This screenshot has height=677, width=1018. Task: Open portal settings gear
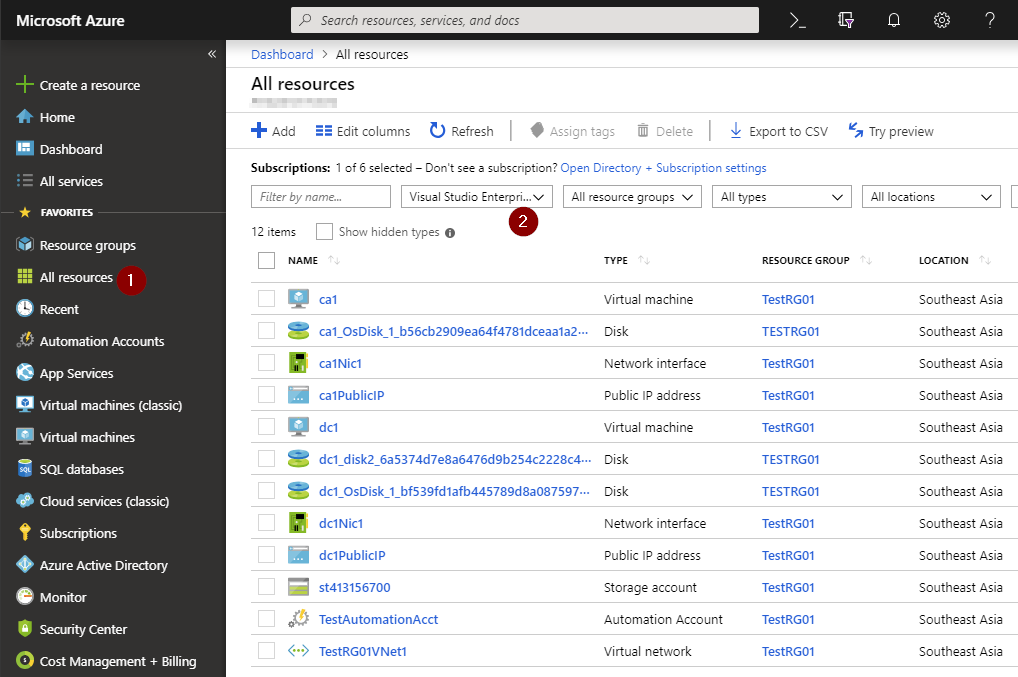[942, 20]
